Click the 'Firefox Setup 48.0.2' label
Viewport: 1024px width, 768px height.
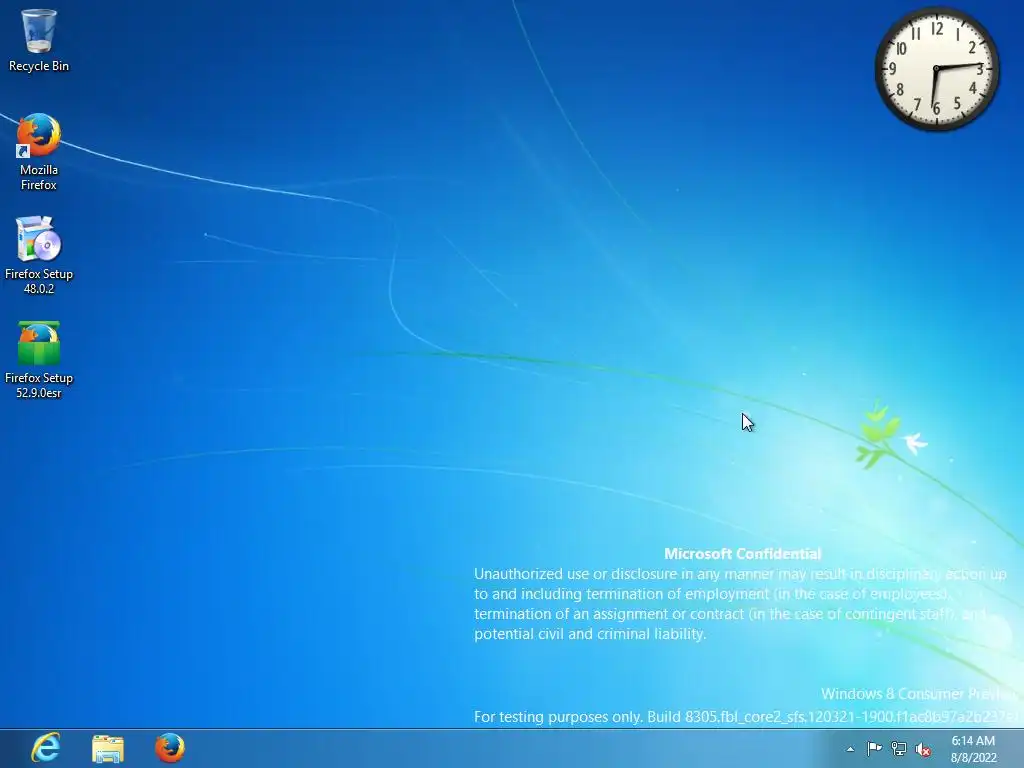39,281
